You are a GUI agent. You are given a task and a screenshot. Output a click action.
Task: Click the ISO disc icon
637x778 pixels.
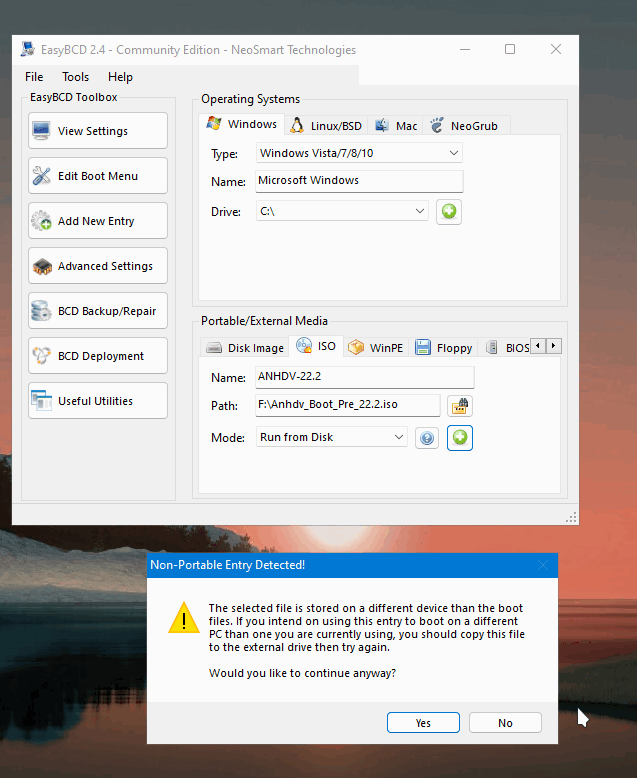(304, 345)
